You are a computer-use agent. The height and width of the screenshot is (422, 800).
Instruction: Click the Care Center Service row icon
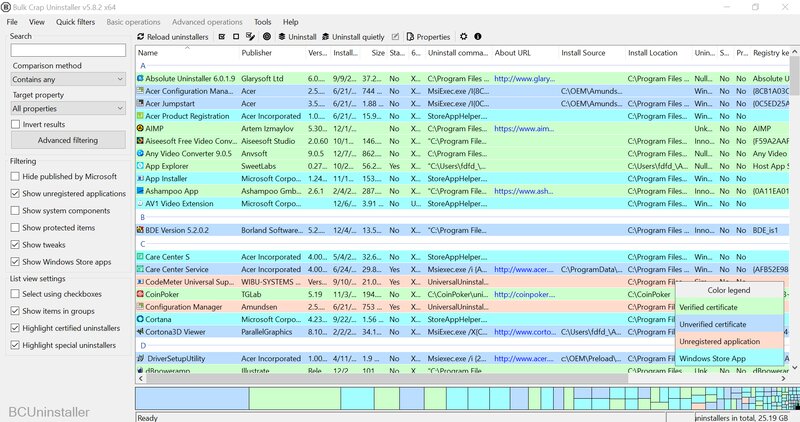(x=140, y=269)
